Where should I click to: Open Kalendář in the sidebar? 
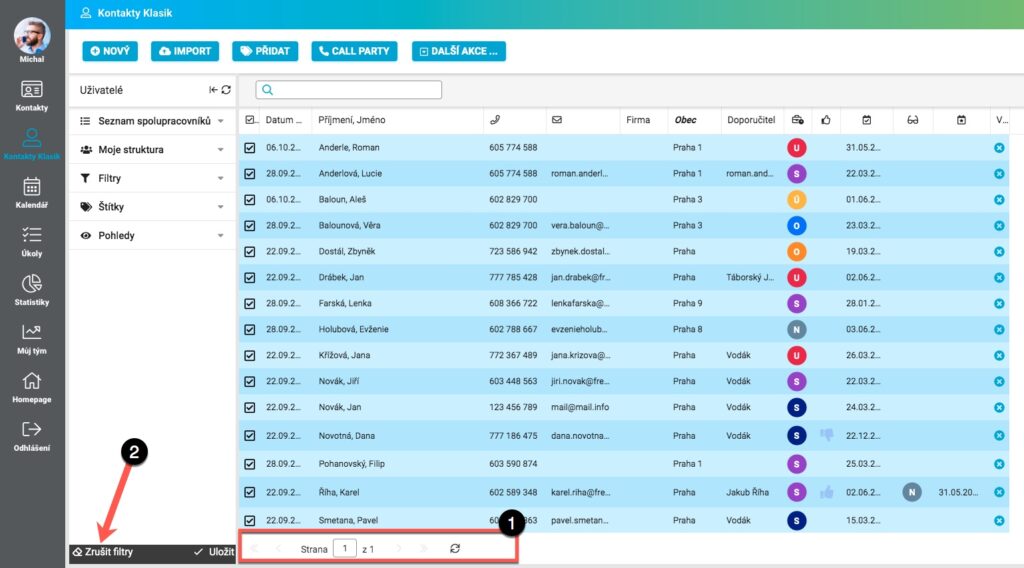pyautogui.click(x=31, y=193)
